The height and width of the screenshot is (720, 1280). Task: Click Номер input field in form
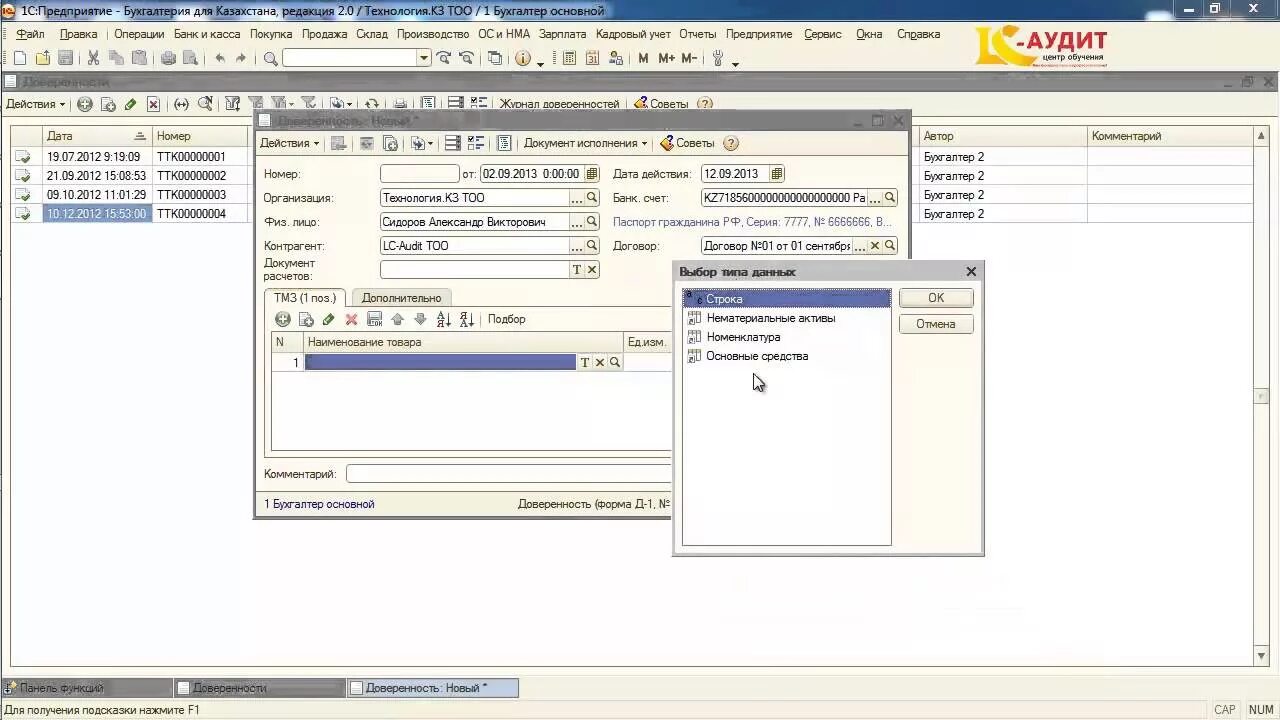420,174
